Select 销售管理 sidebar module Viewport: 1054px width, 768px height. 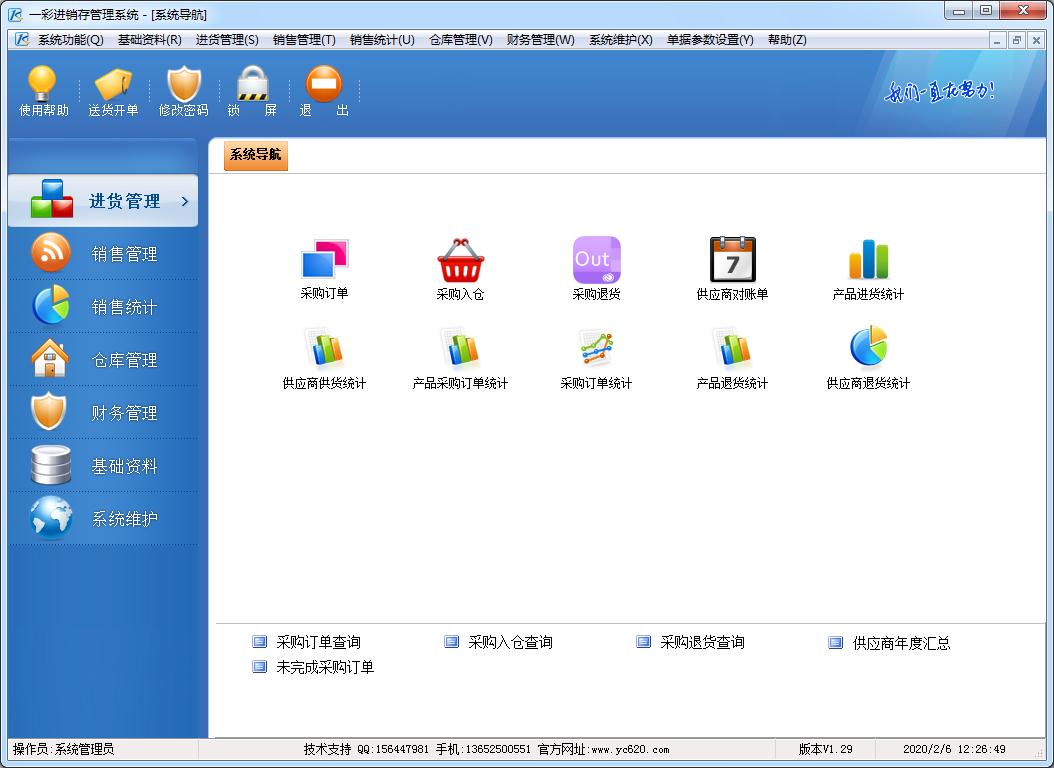tap(103, 253)
